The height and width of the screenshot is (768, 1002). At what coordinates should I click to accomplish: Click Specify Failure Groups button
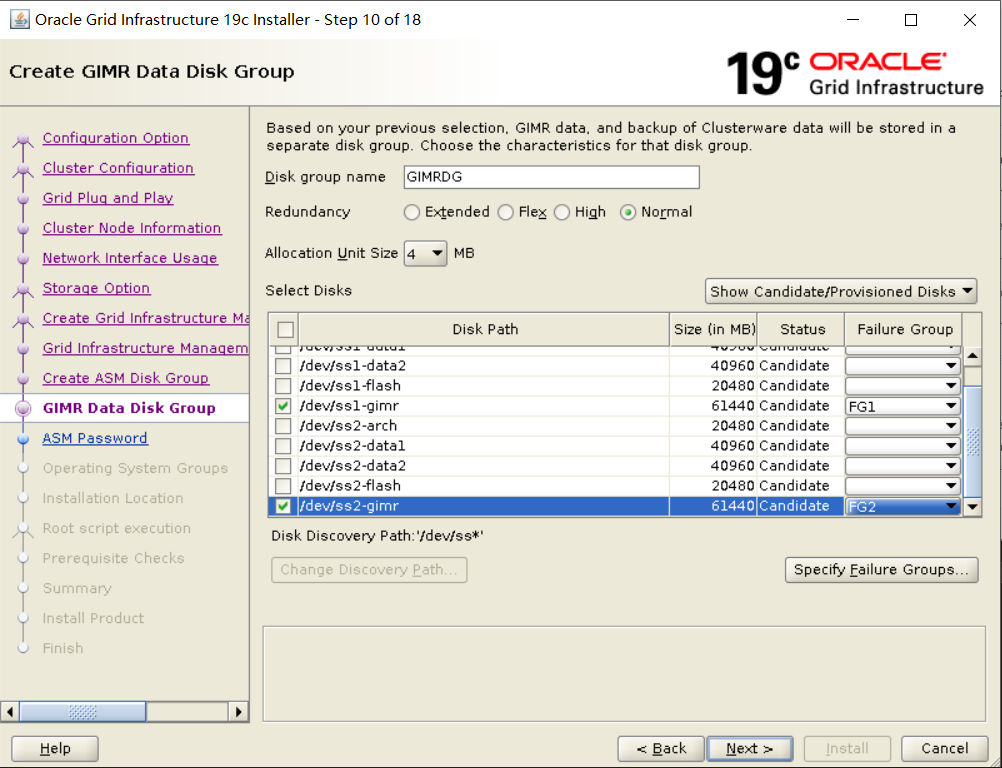(x=881, y=570)
